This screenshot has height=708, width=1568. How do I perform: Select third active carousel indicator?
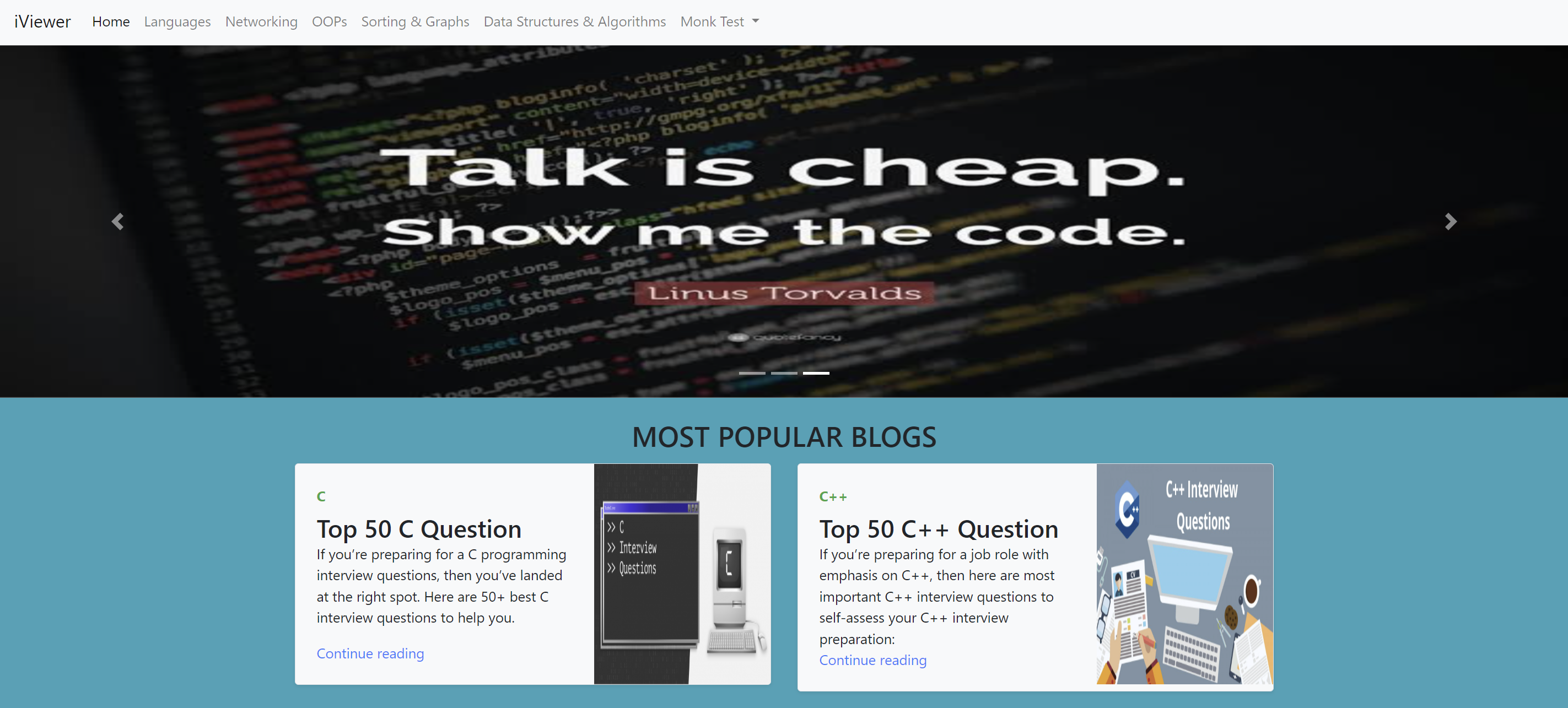pyautogui.click(x=816, y=373)
